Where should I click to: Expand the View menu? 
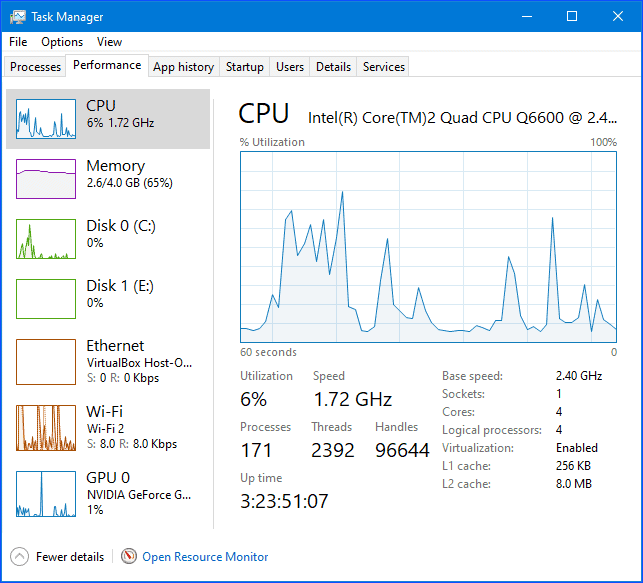(109, 42)
